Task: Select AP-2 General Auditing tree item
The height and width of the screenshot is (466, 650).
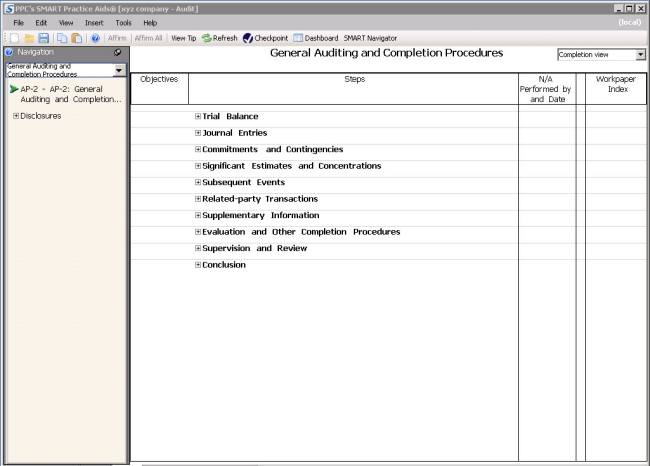Action: tap(71, 94)
